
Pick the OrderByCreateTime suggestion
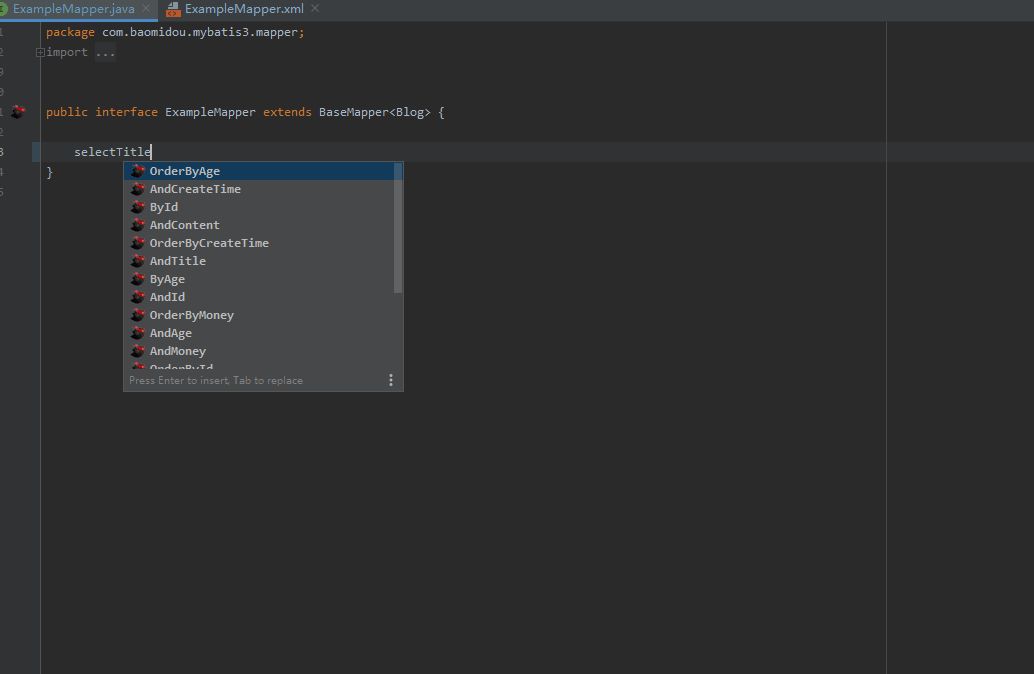point(209,243)
